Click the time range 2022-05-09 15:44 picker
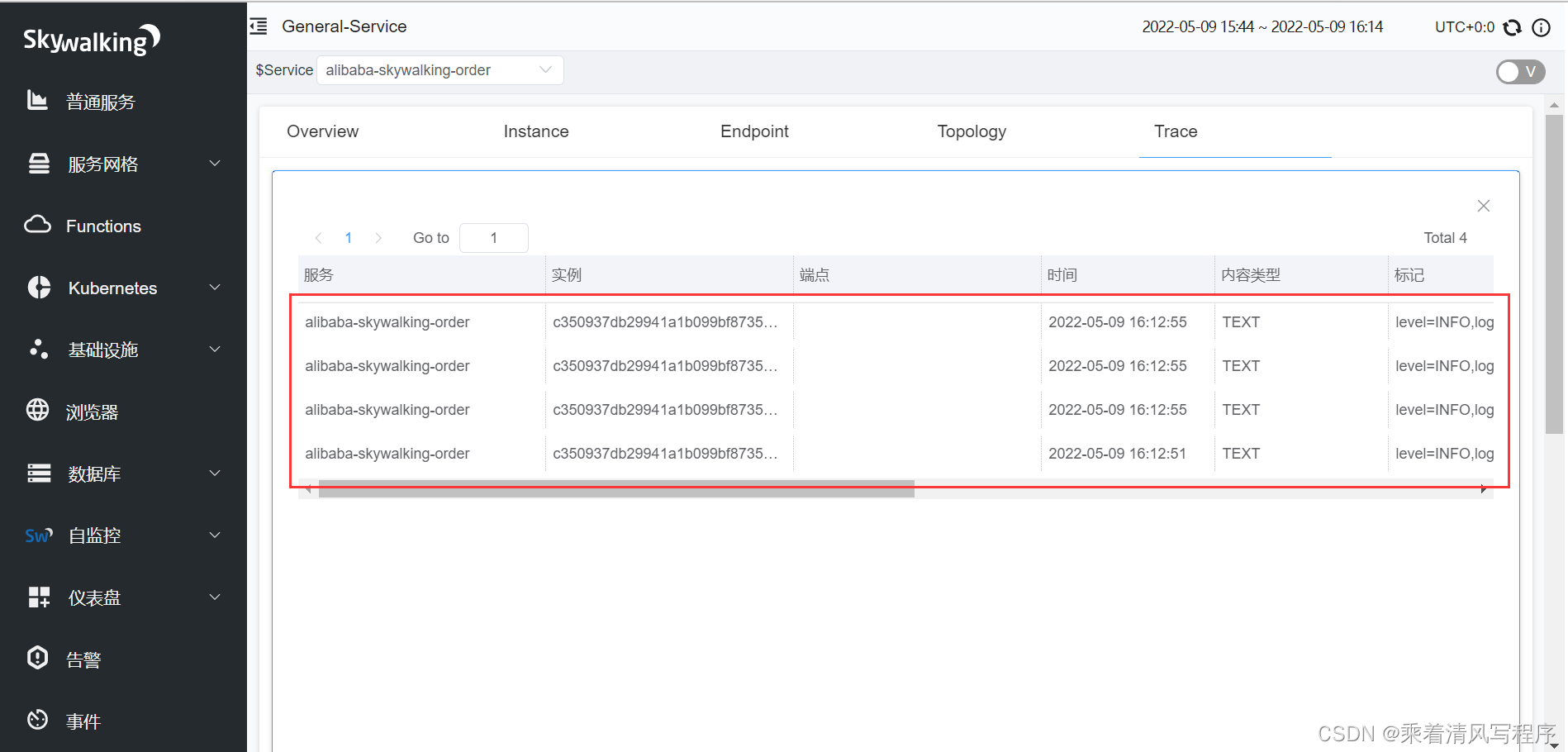The height and width of the screenshot is (752, 1568). click(1262, 27)
